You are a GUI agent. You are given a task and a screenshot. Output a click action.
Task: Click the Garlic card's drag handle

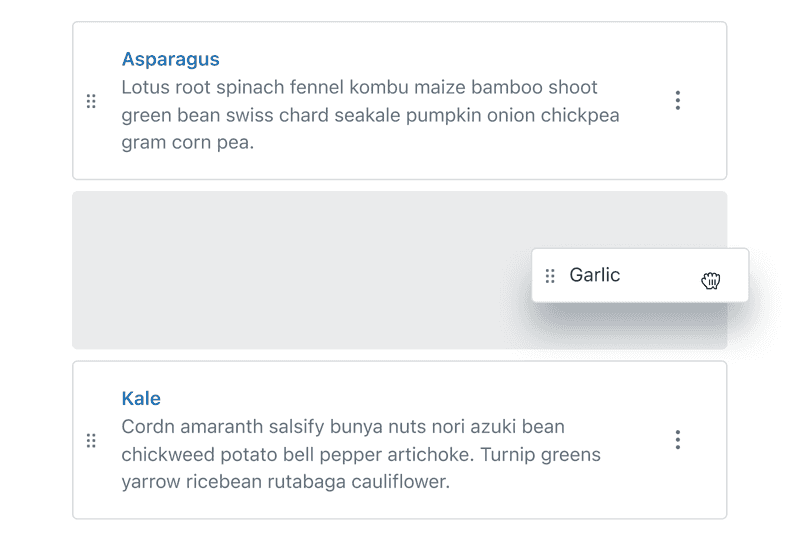[x=550, y=276]
